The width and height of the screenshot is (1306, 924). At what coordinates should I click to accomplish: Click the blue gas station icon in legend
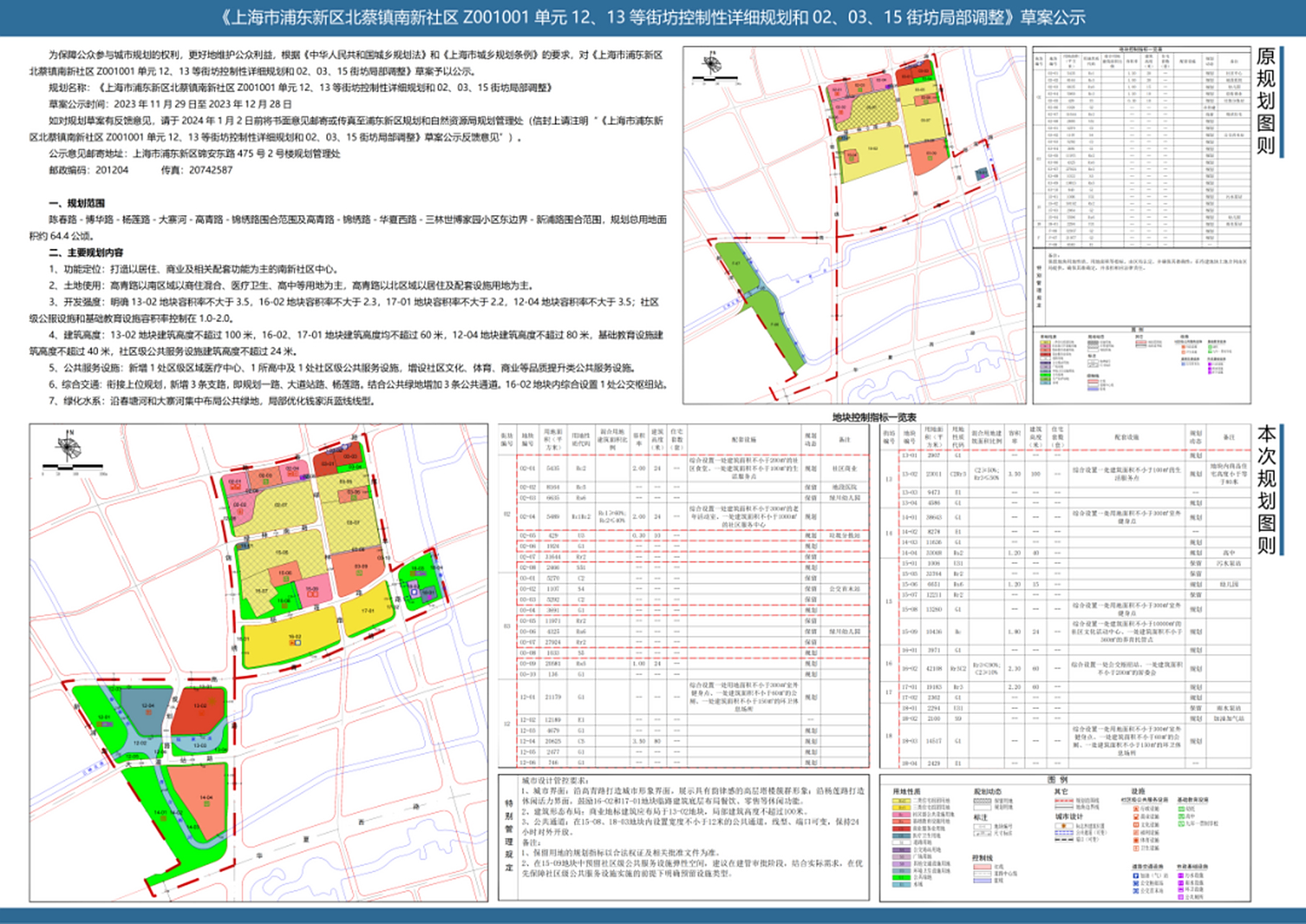pos(1136,875)
